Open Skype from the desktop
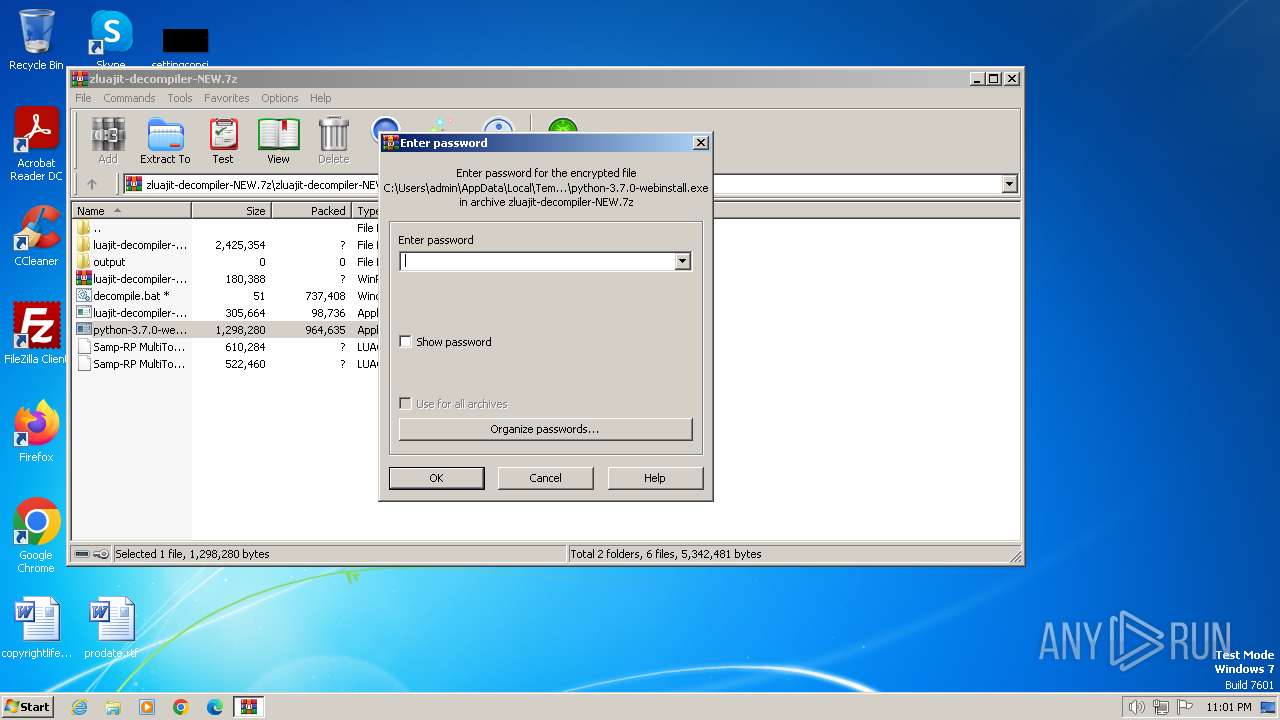Viewport: 1280px width, 720px height. (110, 40)
